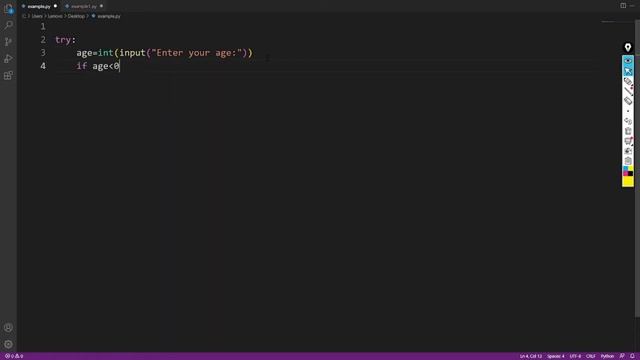
Task: Open the Accounts menu icon
Action: pos(8,327)
